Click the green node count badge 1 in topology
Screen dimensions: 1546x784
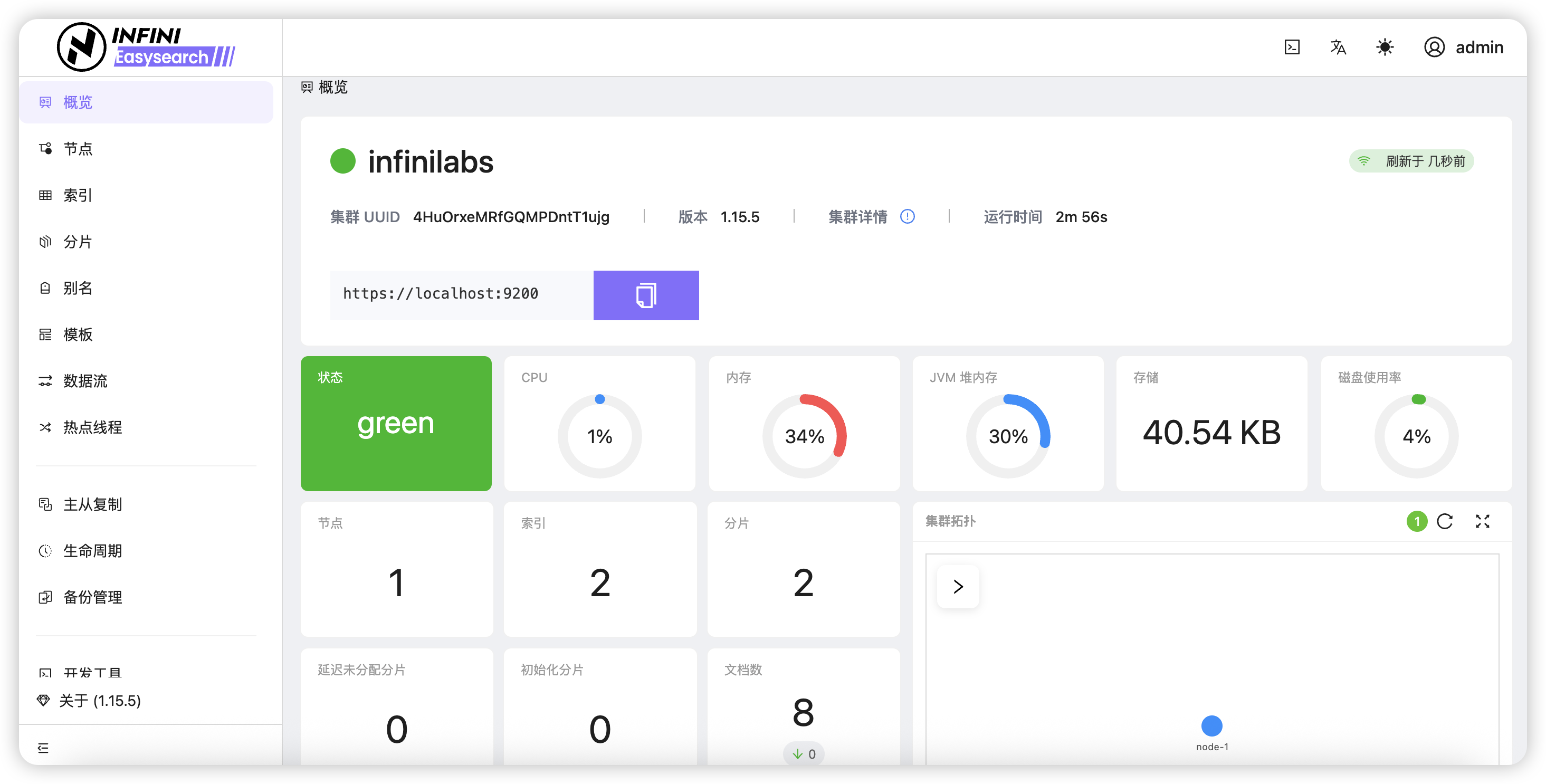(1416, 521)
